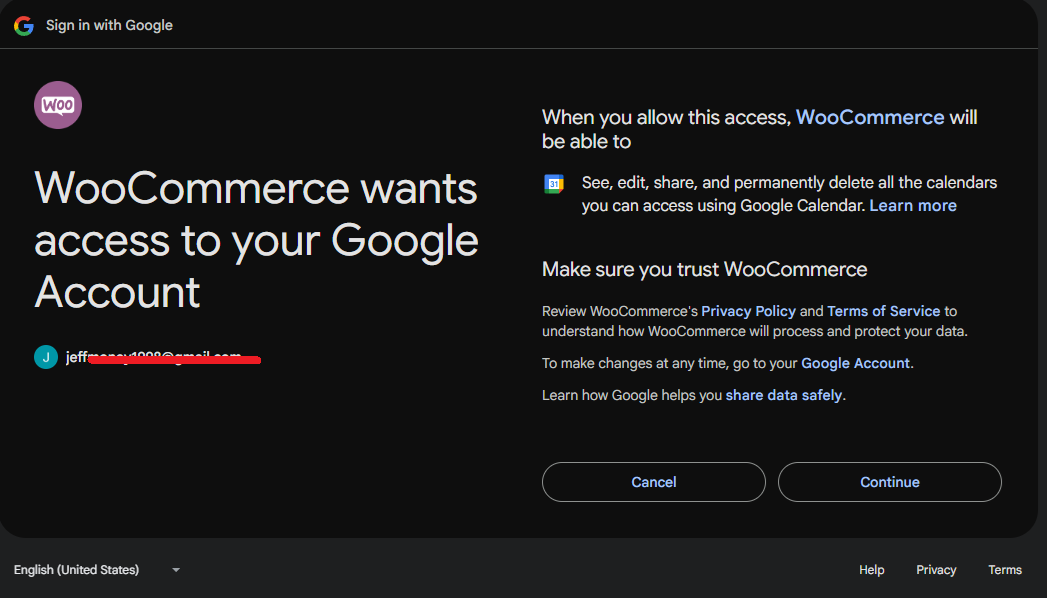Open Privacy in footer
Viewport: 1047px width, 598px height.
tap(936, 570)
